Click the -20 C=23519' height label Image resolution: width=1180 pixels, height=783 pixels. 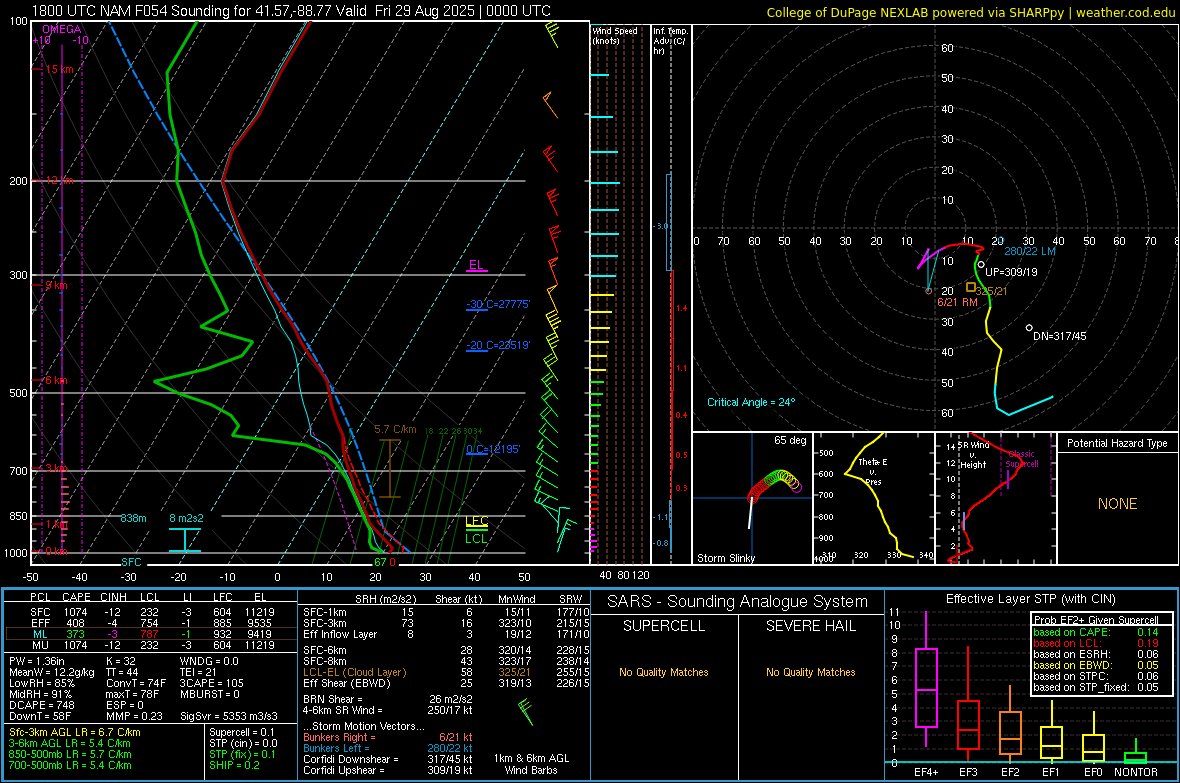click(x=497, y=345)
